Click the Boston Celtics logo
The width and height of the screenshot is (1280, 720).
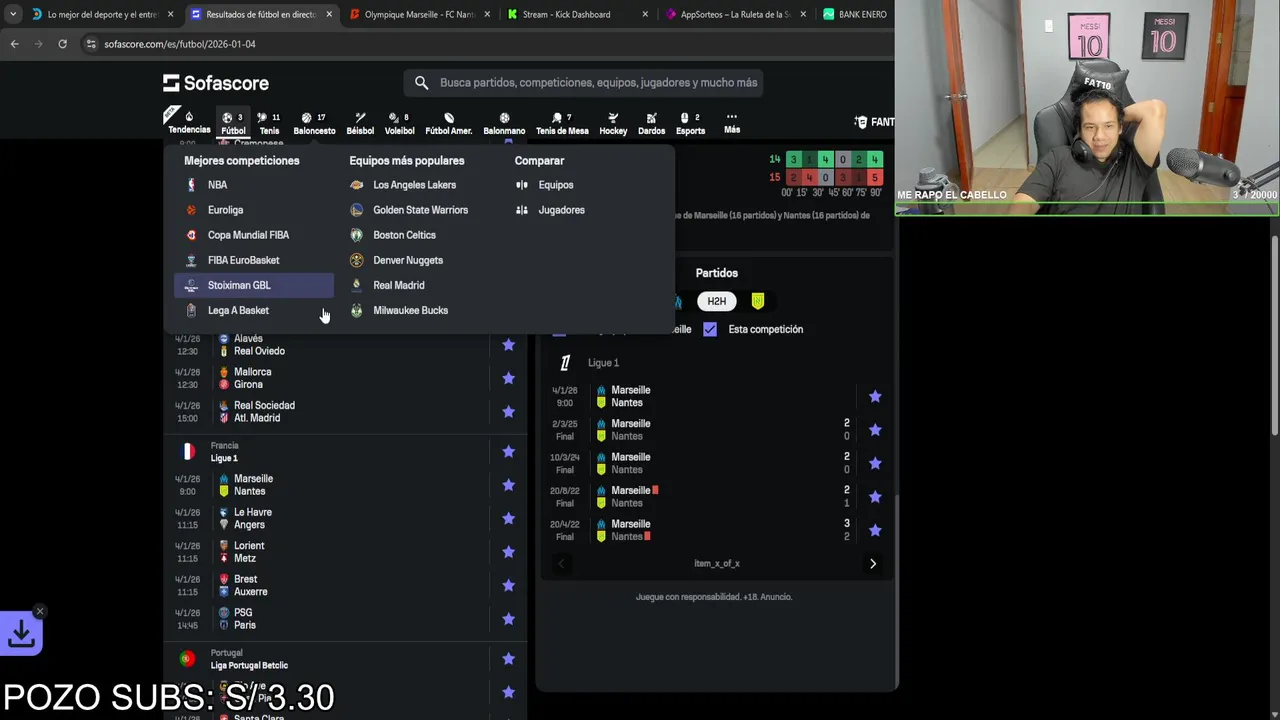pyautogui.click(x=357, y=235)
